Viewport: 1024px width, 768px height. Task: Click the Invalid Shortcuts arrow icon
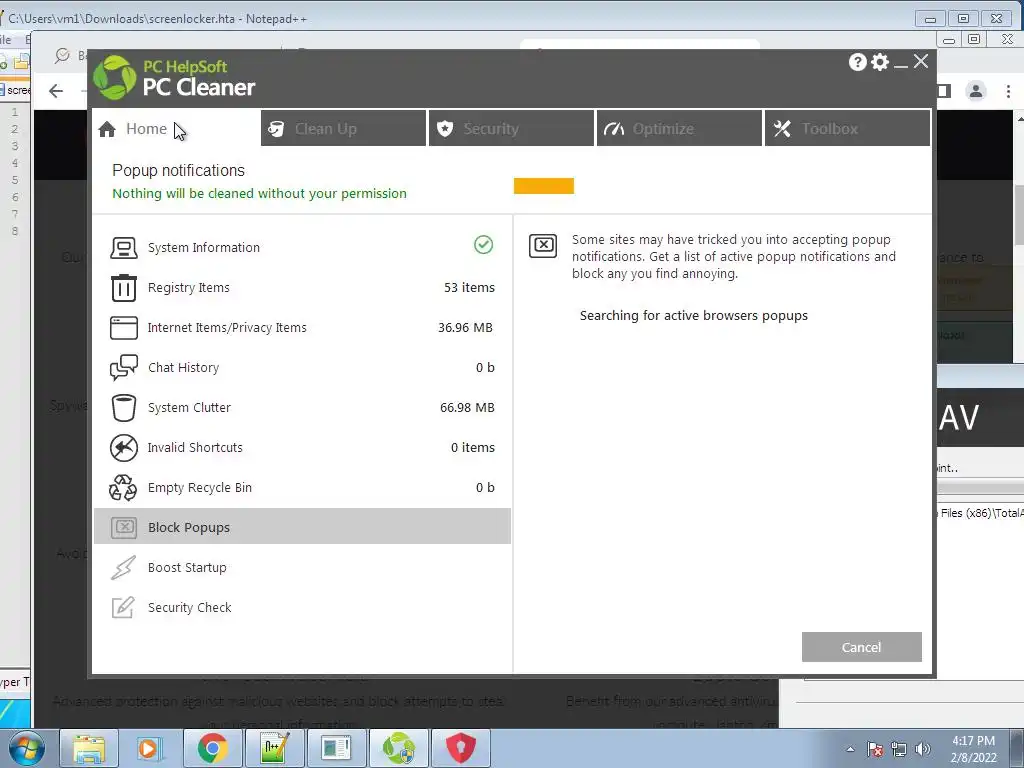click(123, 448)
